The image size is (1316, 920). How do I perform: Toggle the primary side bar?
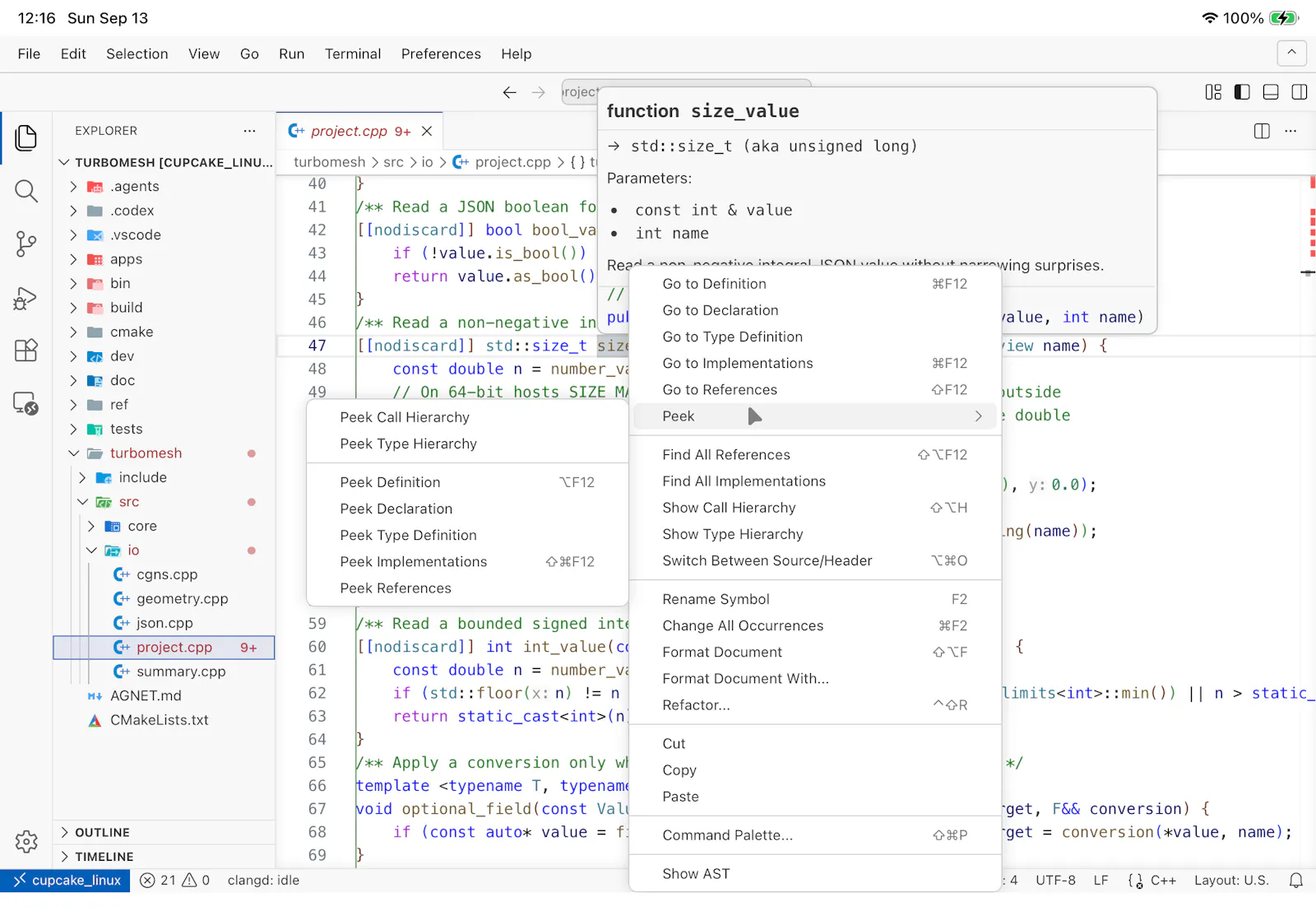(x=1242, y=92)
